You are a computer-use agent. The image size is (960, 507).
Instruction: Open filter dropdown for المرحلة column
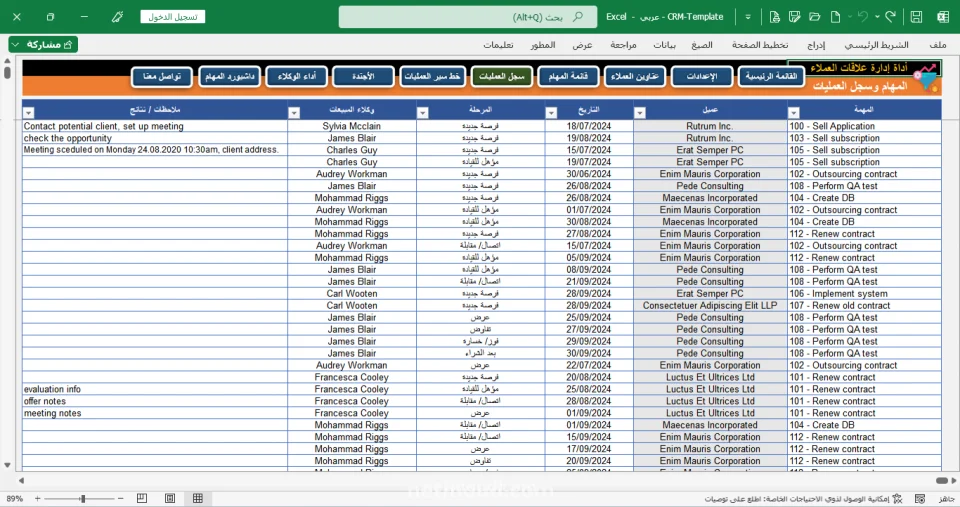click(422, 113)
